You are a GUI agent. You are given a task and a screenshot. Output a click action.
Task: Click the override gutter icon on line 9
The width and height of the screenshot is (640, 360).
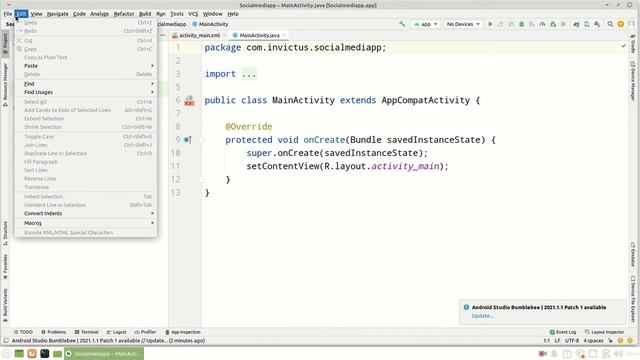(x=188, y=140)
